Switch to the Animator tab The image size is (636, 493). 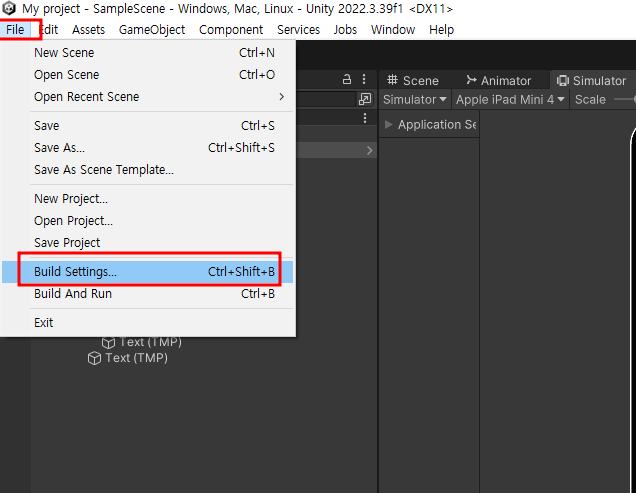pyautogui.click(x=498, y=80)
